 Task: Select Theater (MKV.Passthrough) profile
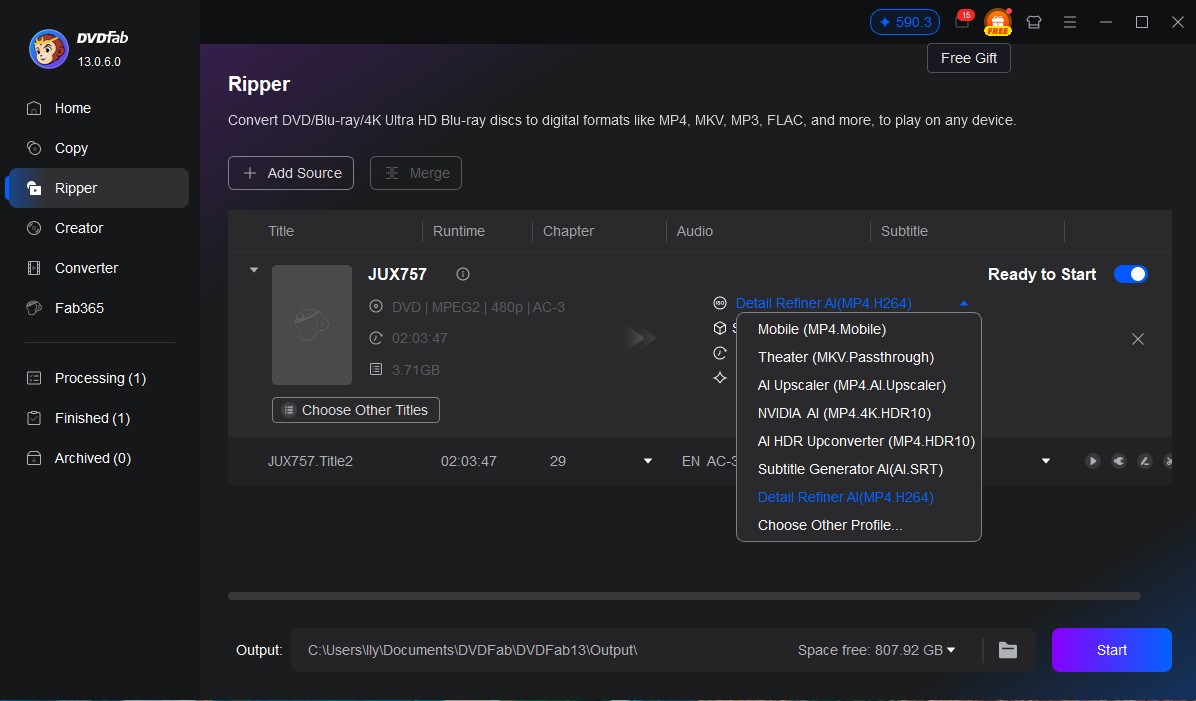tap(859, 357)
